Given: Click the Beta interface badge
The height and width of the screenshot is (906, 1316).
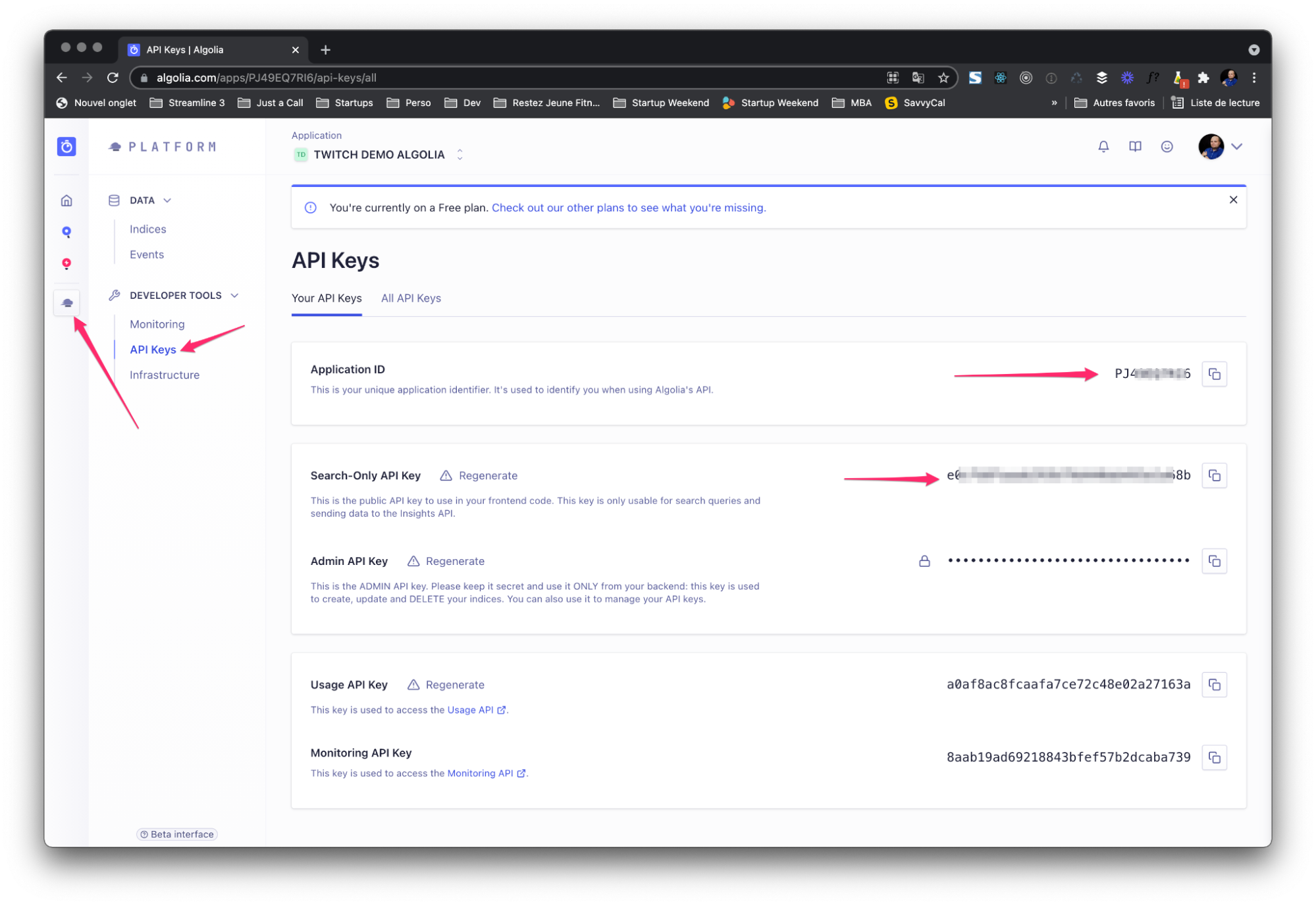Looking at the screenshot, I should point(177,834).
